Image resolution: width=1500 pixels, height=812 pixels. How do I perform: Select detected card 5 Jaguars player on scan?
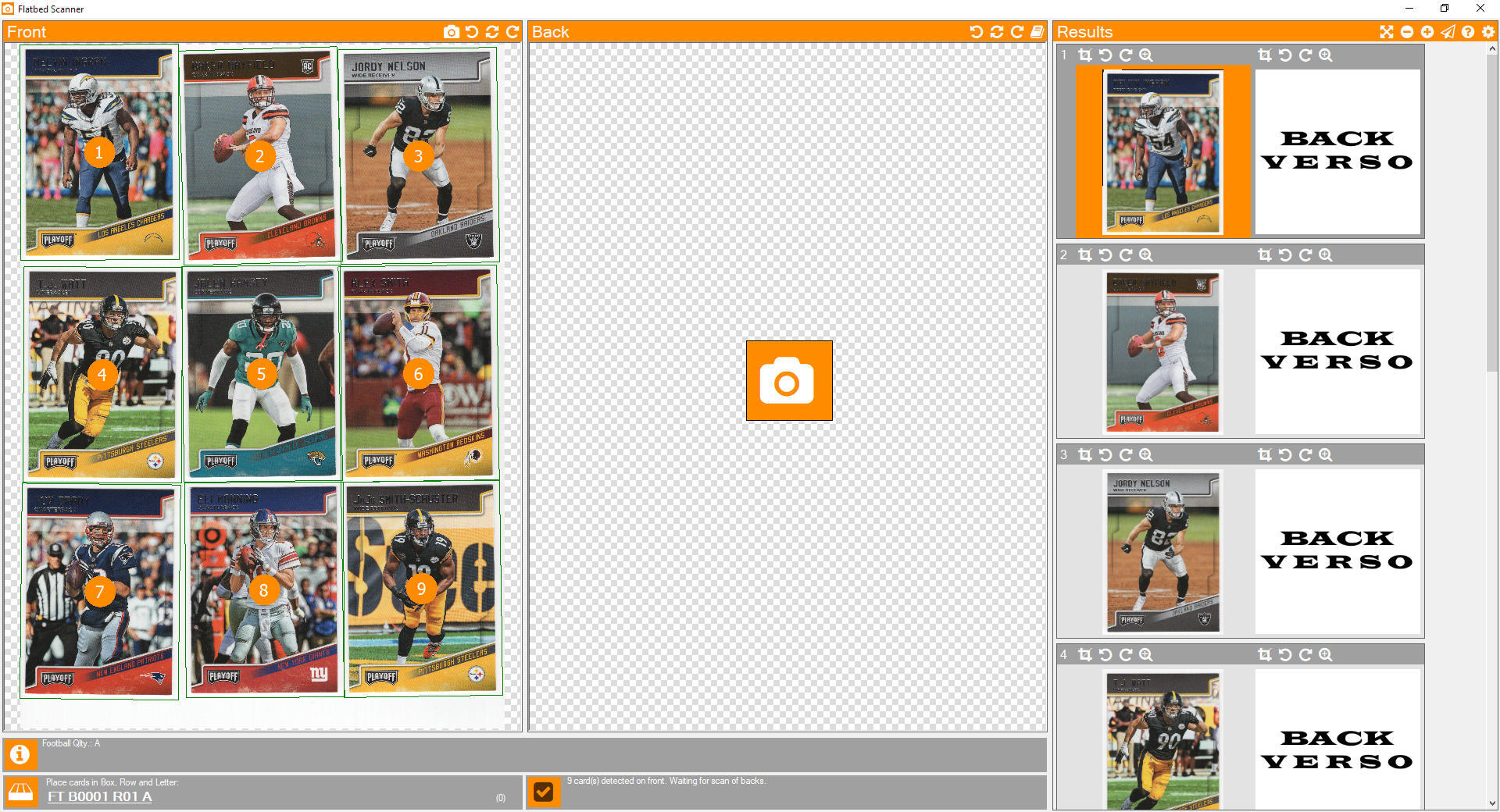coord(262,375)
